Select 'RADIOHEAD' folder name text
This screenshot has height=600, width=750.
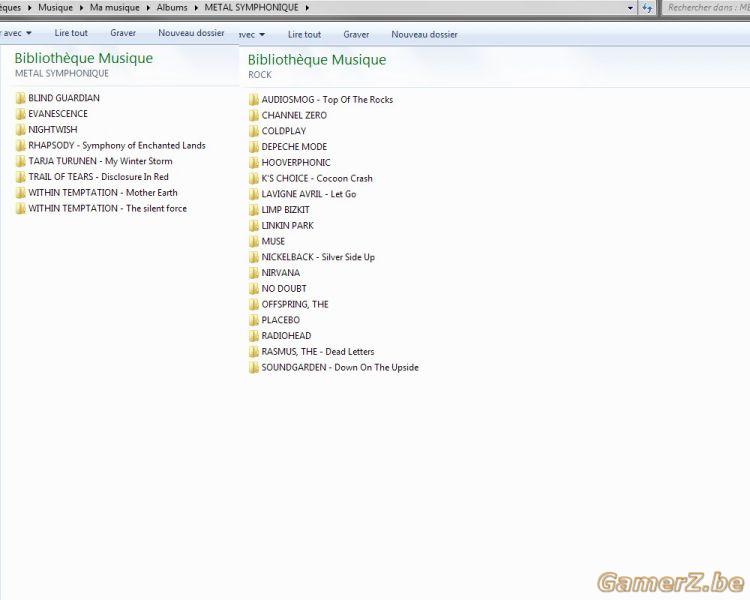coord(286,336)
